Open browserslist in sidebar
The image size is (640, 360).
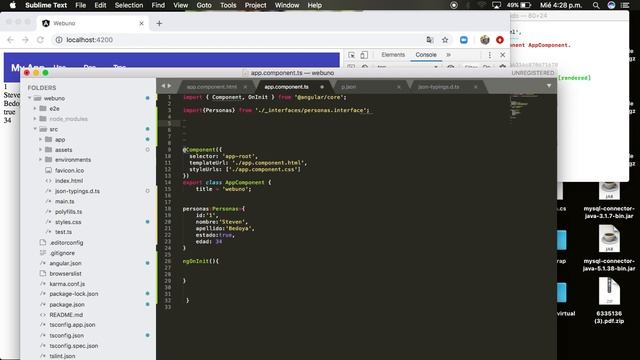[x=65, y=273]
